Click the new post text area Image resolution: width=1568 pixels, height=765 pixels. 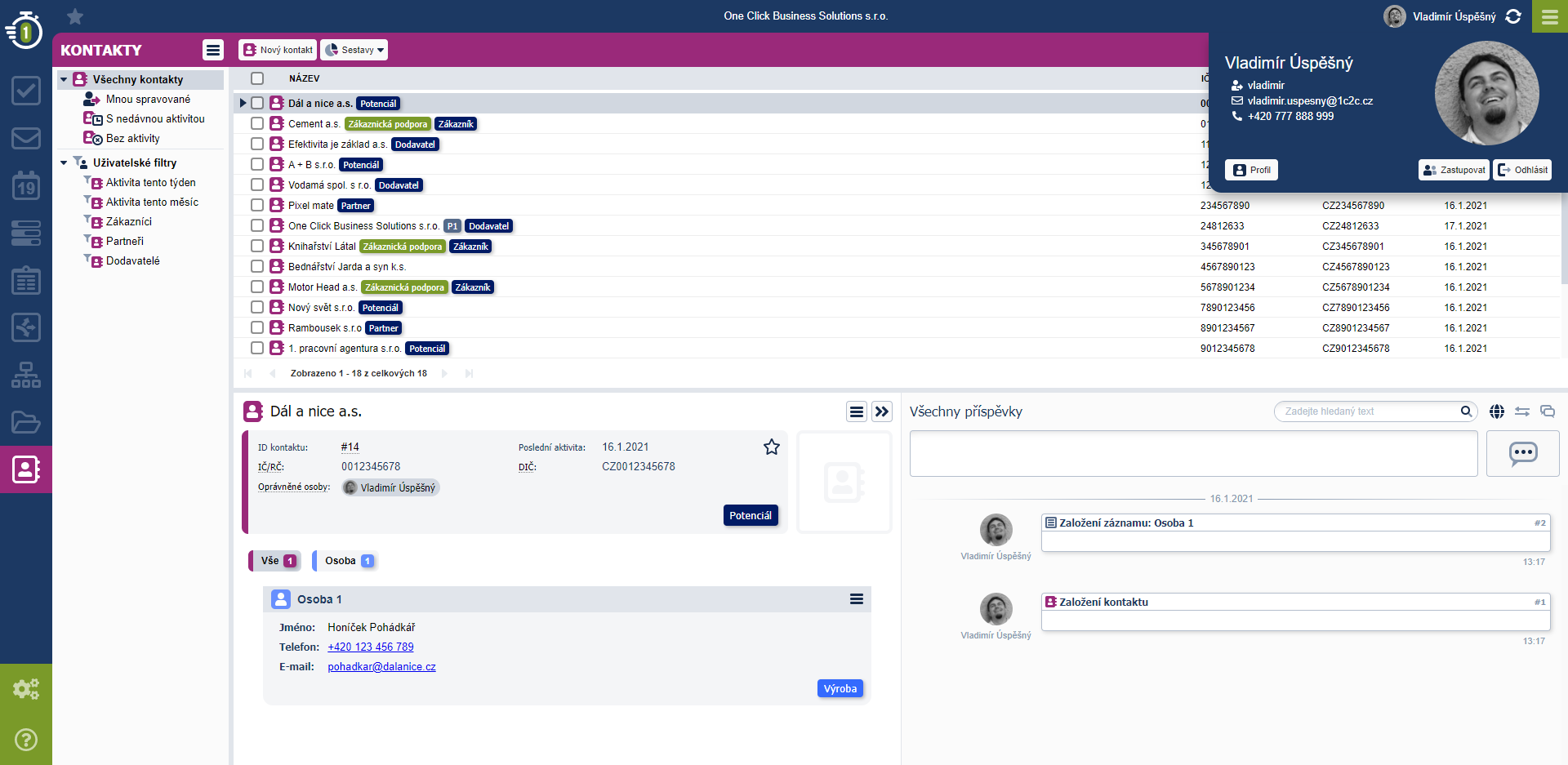coord(1194,453)
